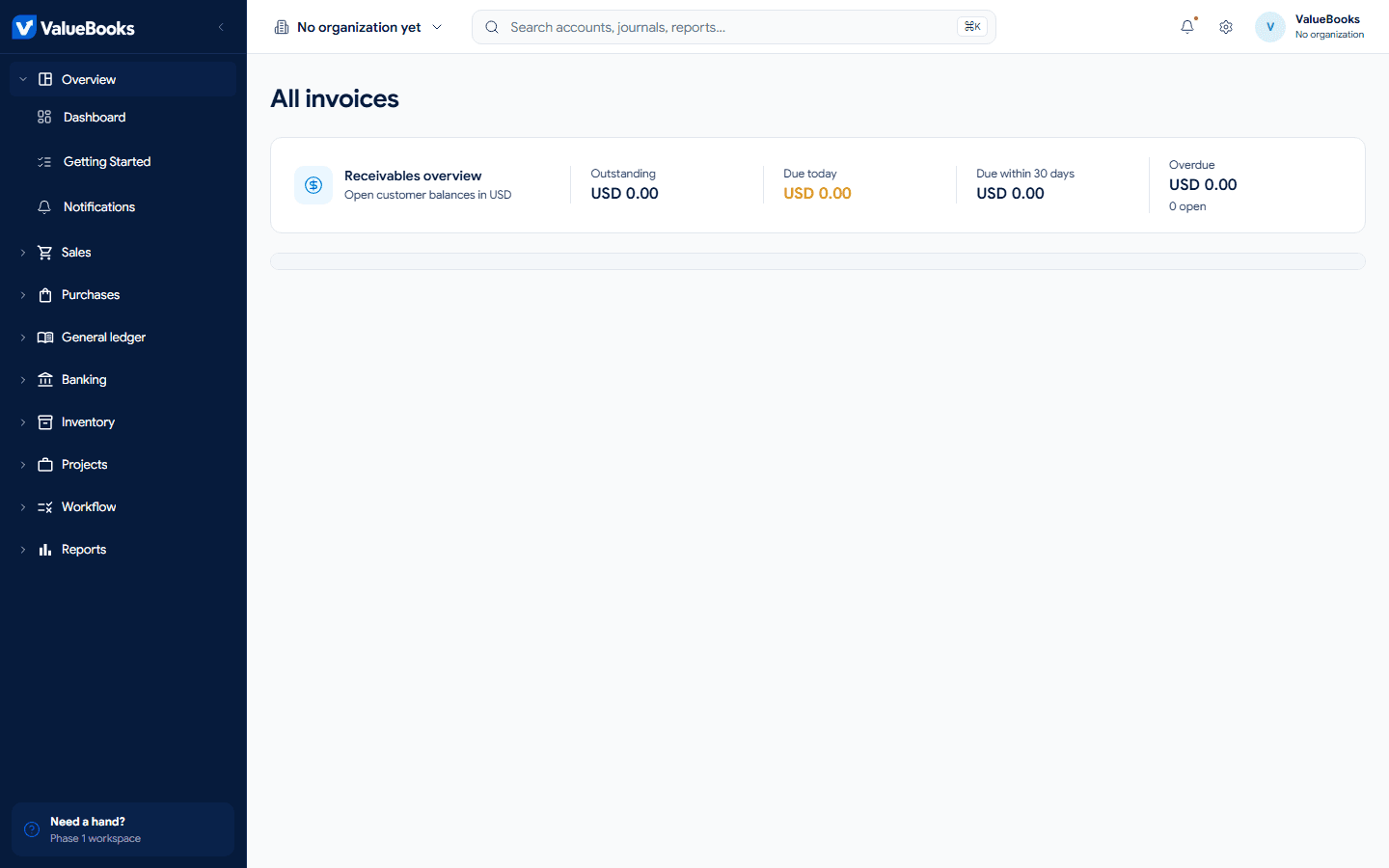The width and height of the screenshot is (1389, 868).
Task: Collapse the Overview section chevron
Action: pyautogui.click(x=23, y=79)
